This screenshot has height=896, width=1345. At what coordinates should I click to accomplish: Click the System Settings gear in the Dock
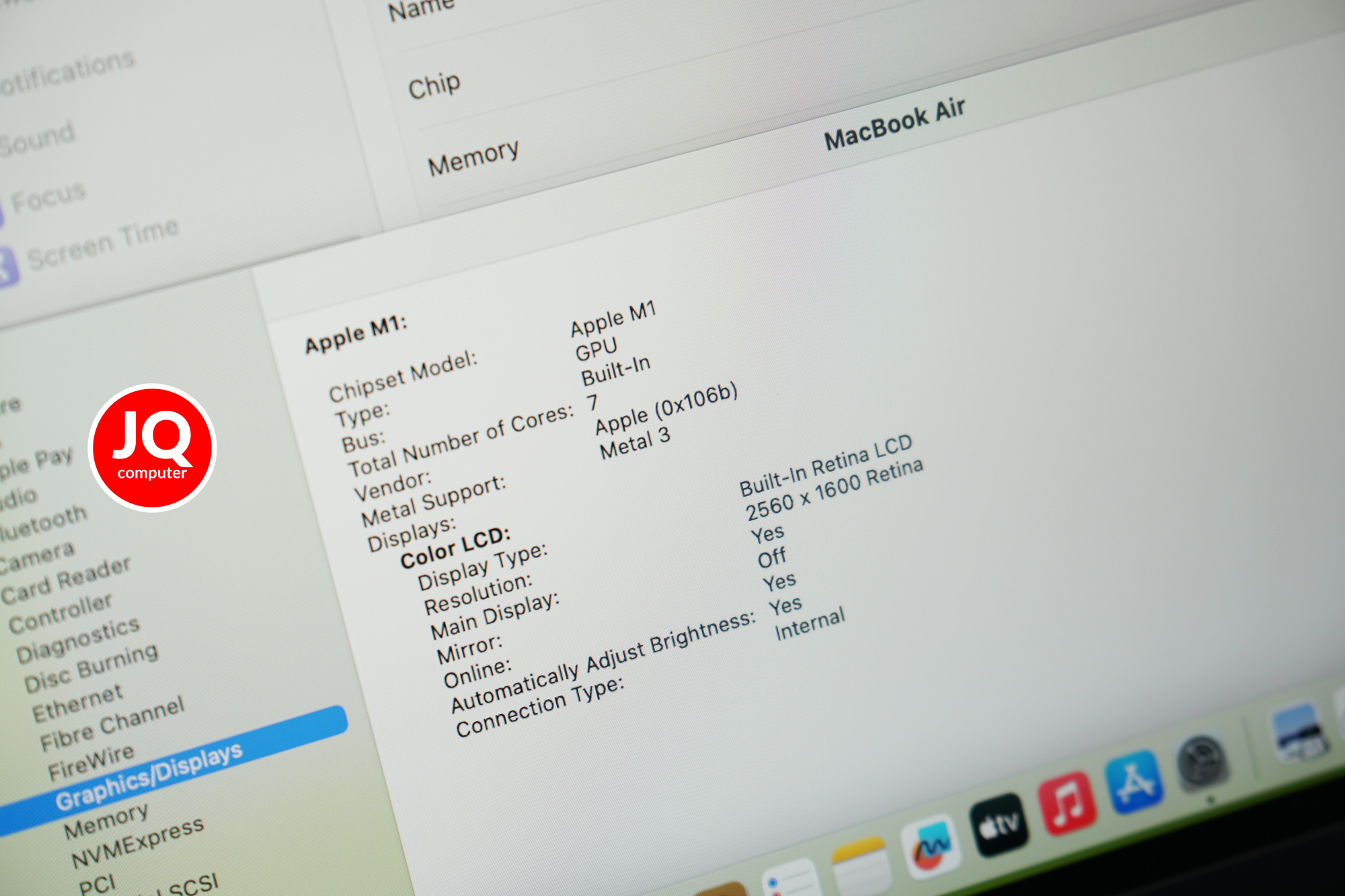[x=1202, y=762]
